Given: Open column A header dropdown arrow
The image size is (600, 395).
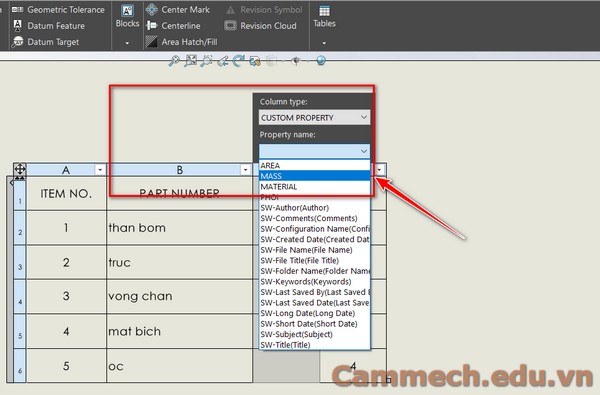Looking at the screenshot, I should [x=100, y=170].
